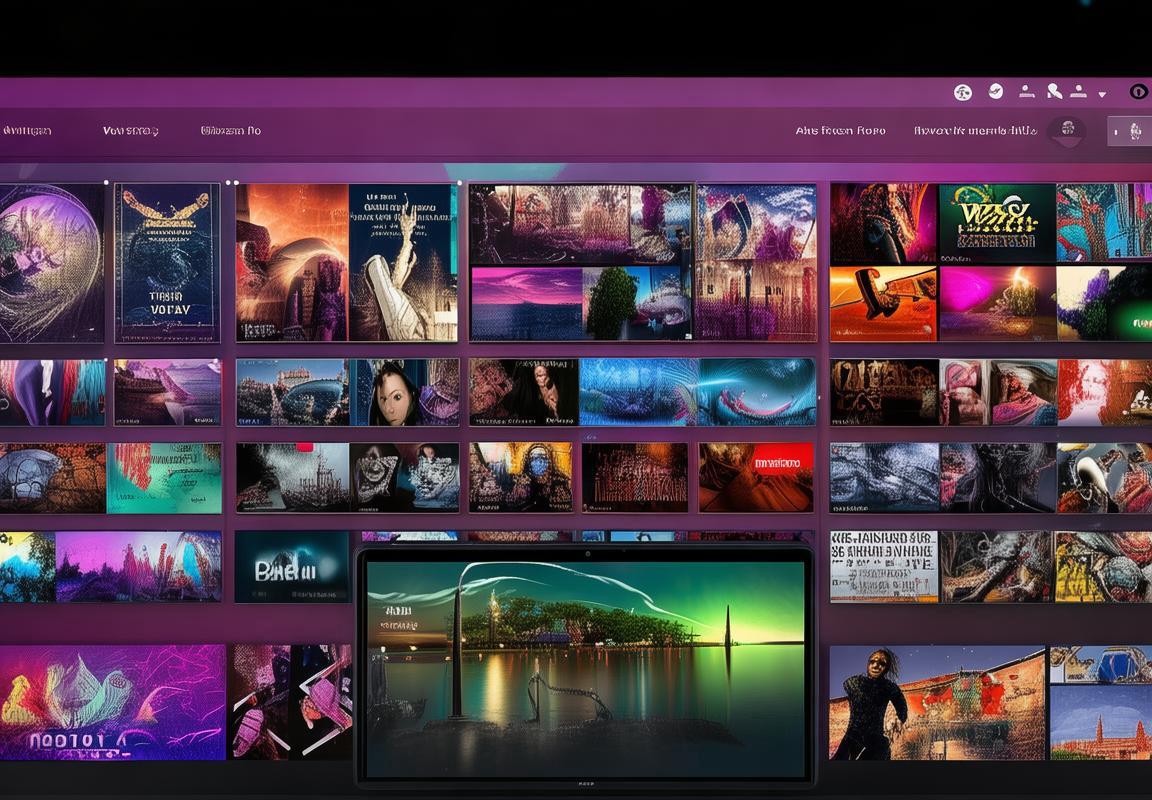Open the dark blue poster with gold emblem

(168, 263)
